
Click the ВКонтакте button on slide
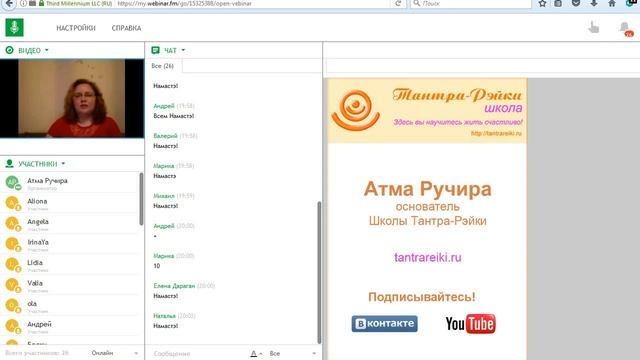[x=384, y=324]
